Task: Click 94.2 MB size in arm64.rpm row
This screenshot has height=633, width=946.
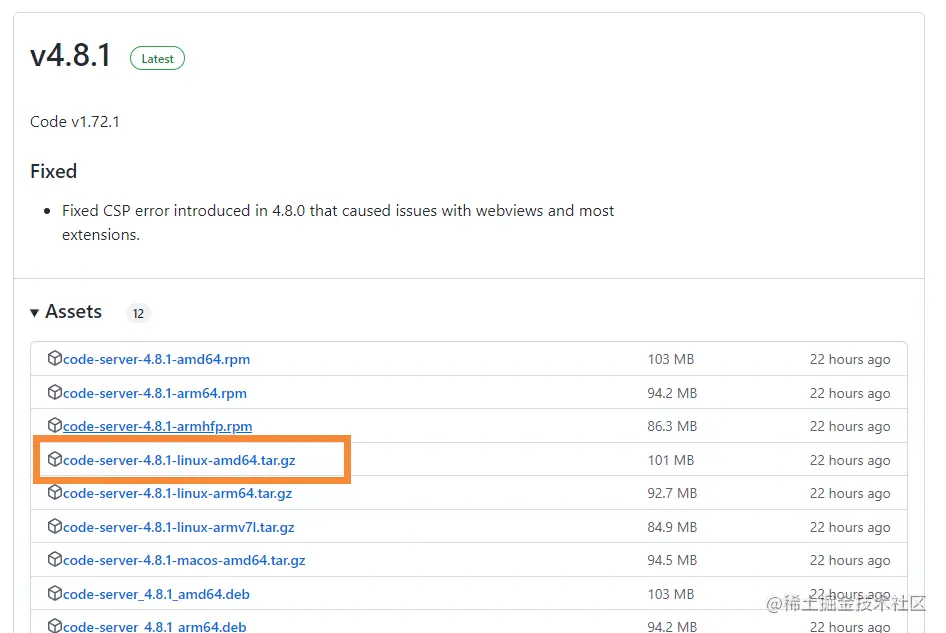Action: click(x=672, y=393)
